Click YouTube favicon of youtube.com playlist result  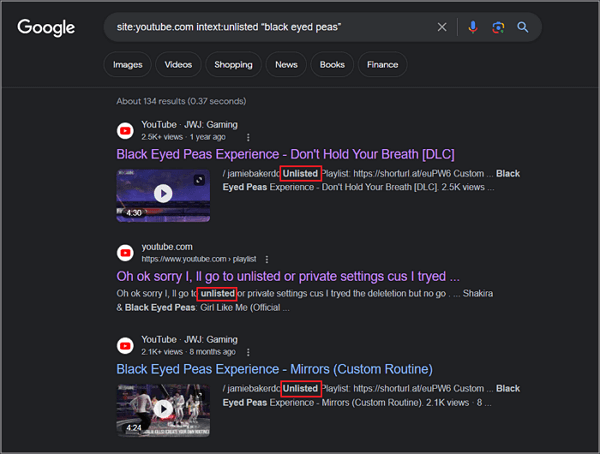coord(126,252)
